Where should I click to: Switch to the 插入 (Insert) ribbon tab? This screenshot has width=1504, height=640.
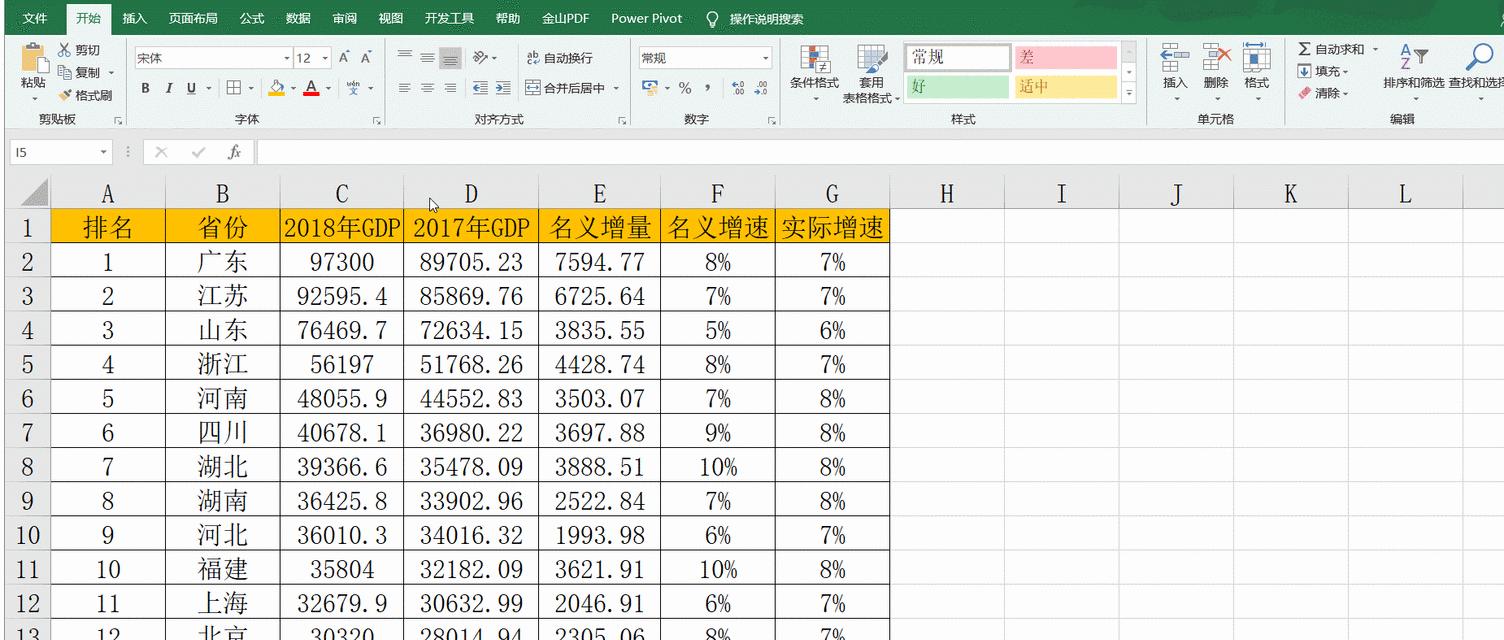(134, 18)
